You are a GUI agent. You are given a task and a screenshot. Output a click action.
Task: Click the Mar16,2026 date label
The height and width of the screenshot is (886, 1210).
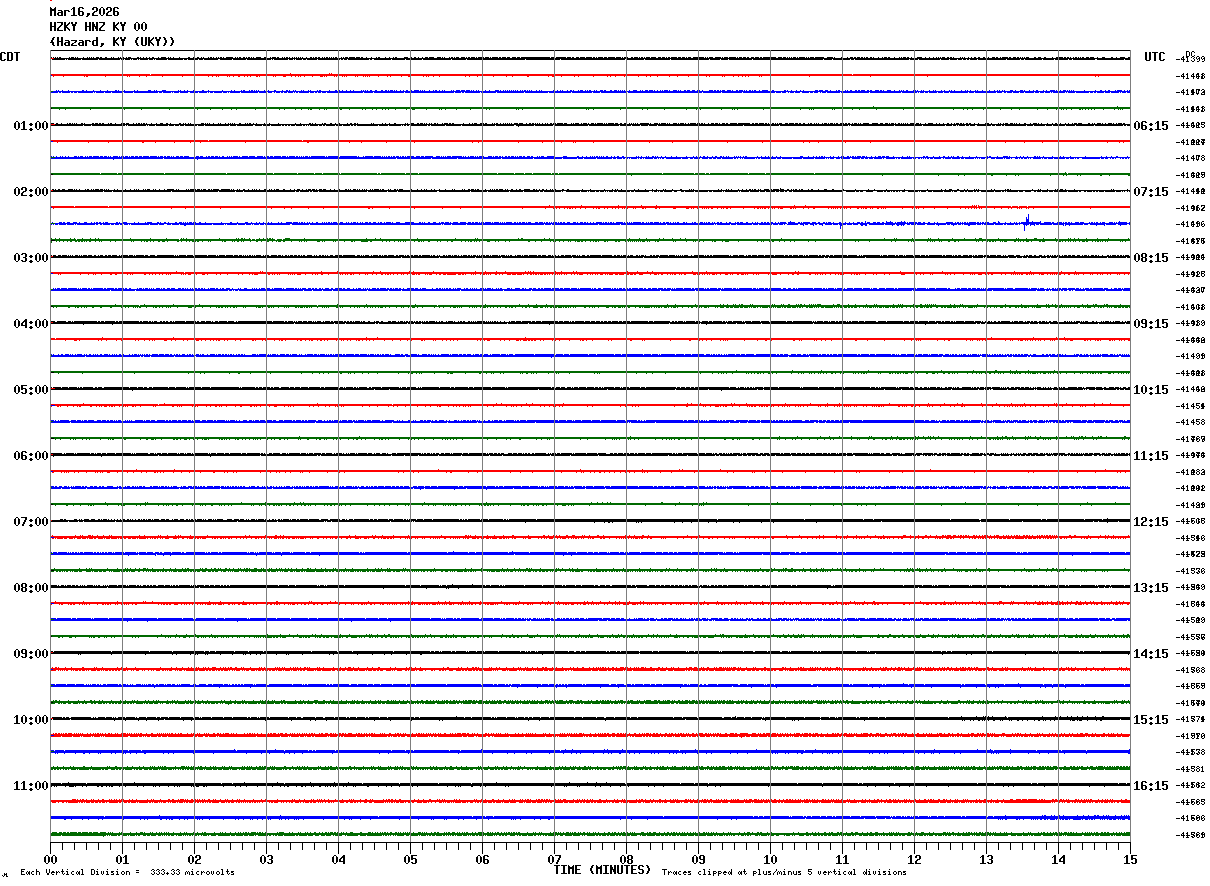[84, 12]
